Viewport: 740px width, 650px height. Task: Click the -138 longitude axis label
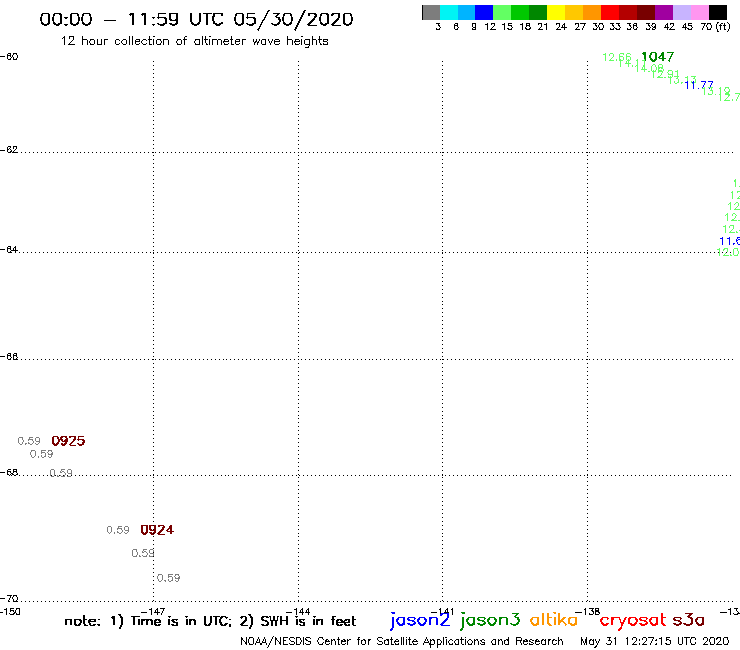[x=588, y=612]
